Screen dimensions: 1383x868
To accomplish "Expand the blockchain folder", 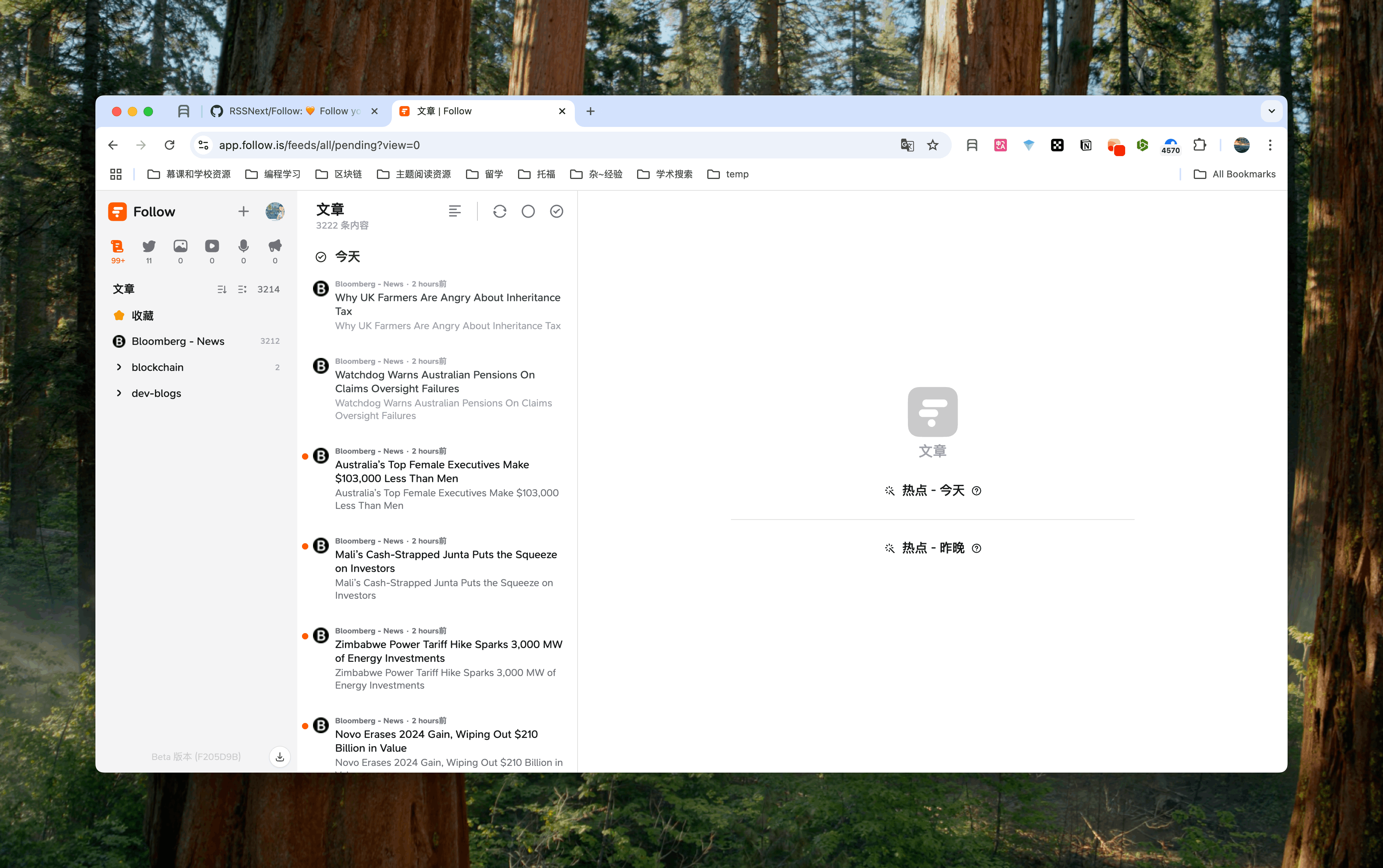I will click(x=119, y=367).
